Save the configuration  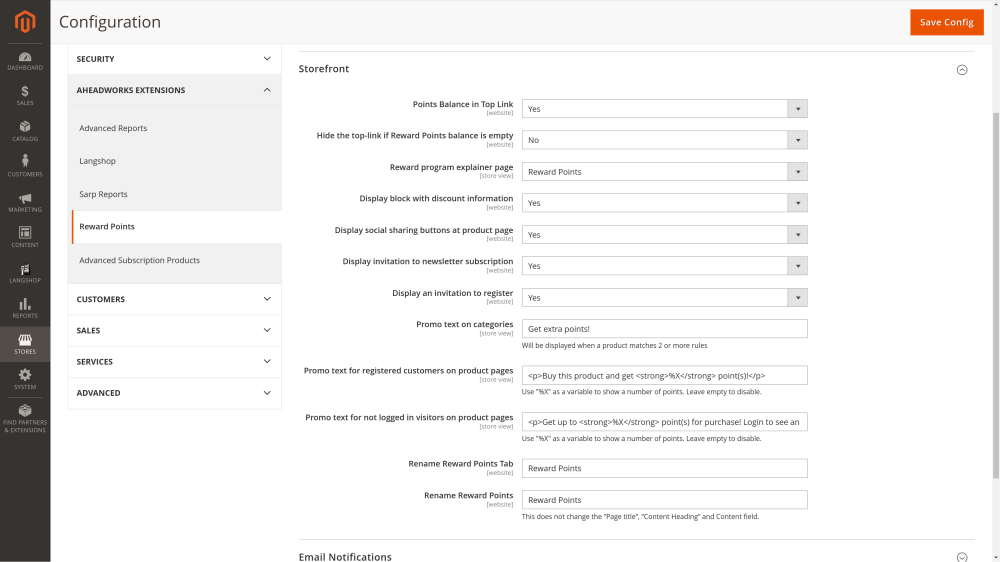(x=946, y=22)
